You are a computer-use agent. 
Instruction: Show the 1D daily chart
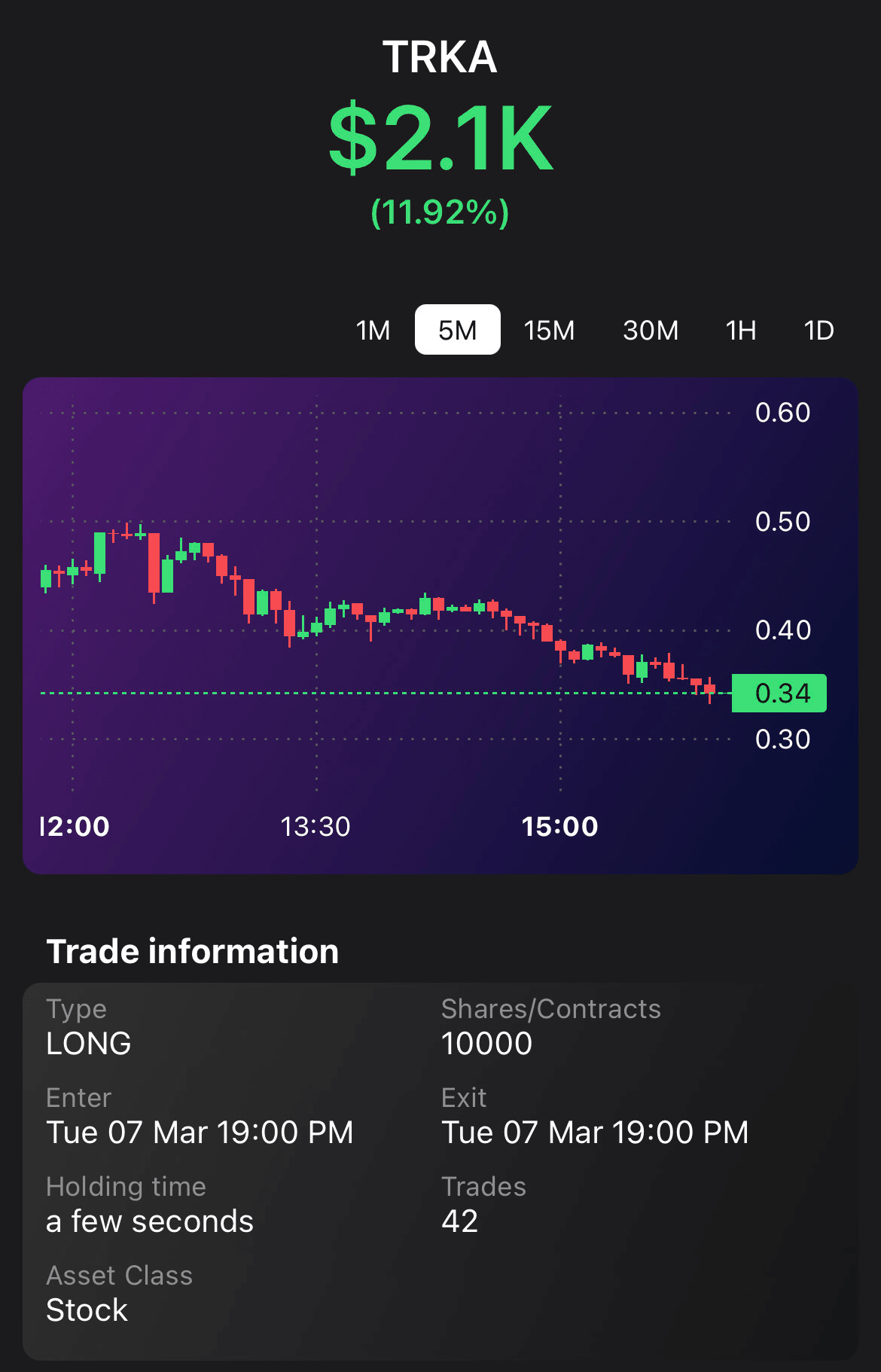point(819,330)
